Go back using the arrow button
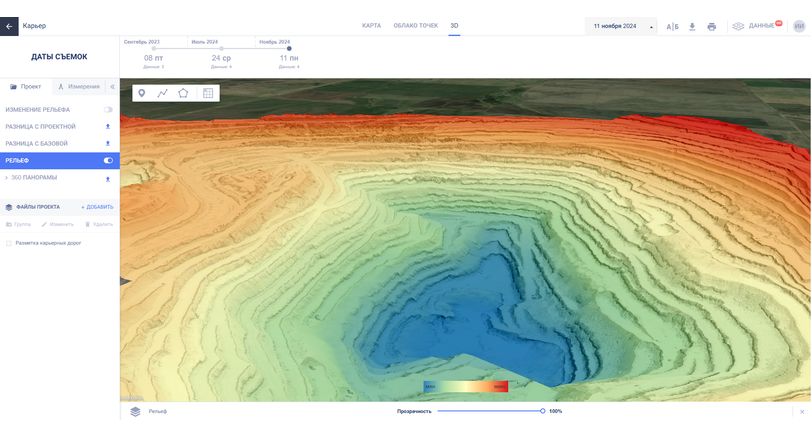The width and height of the screenshot is (812, 440). [10, 26]
